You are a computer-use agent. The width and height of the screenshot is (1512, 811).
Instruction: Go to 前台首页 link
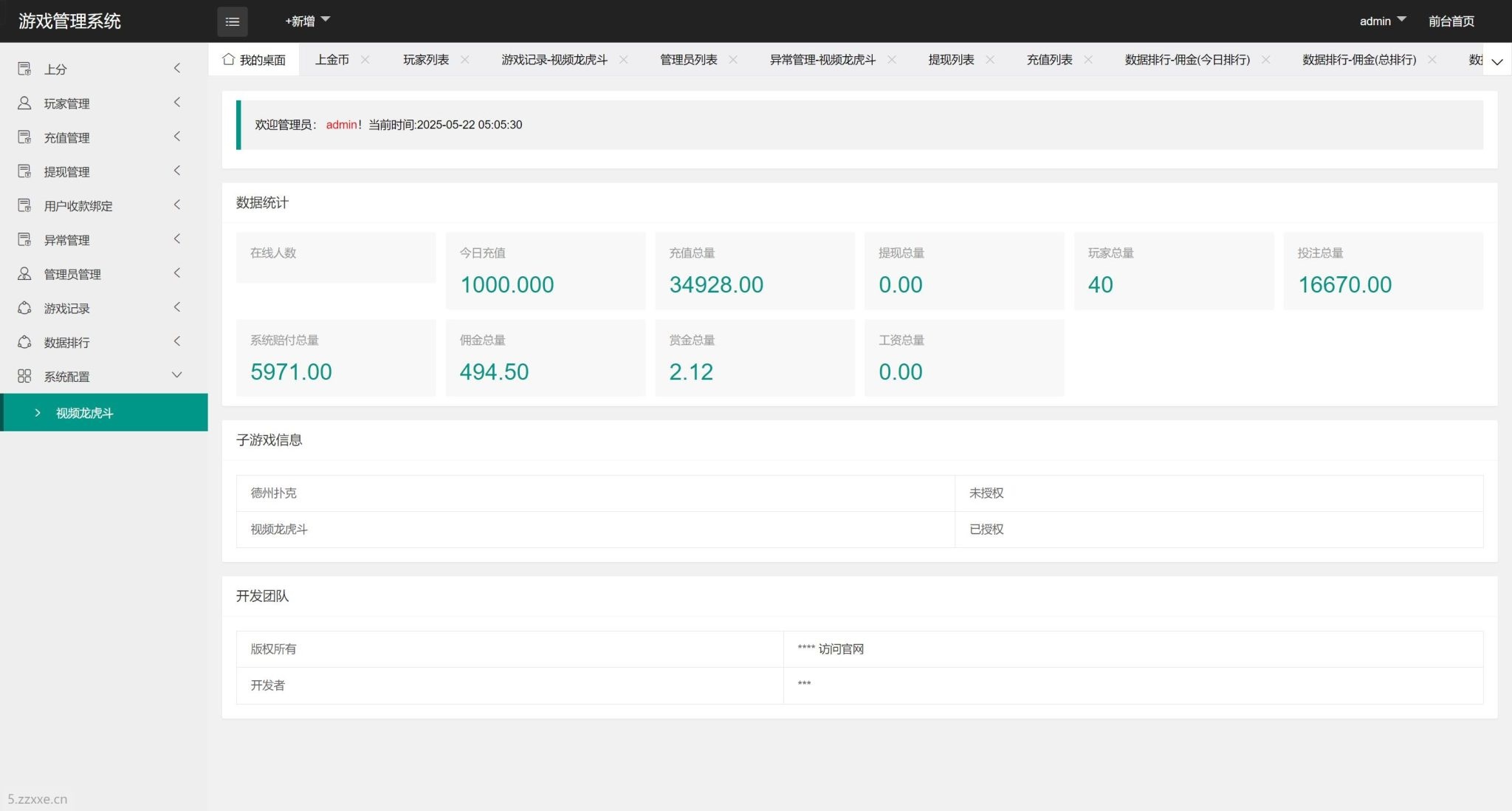[x=1451, y=21]
